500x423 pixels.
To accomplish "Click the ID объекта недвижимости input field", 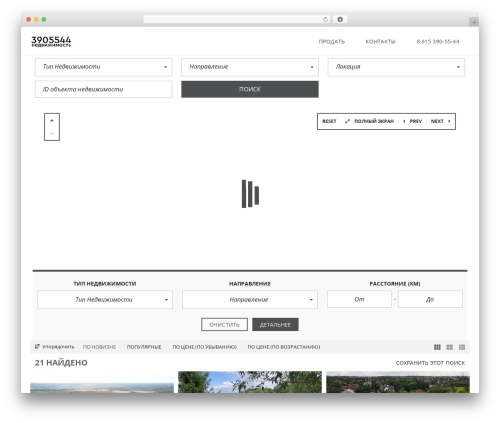I will point(104,89).
